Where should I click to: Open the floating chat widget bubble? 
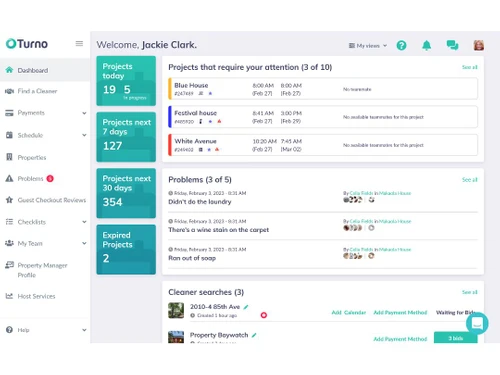(x=477, y=323)
